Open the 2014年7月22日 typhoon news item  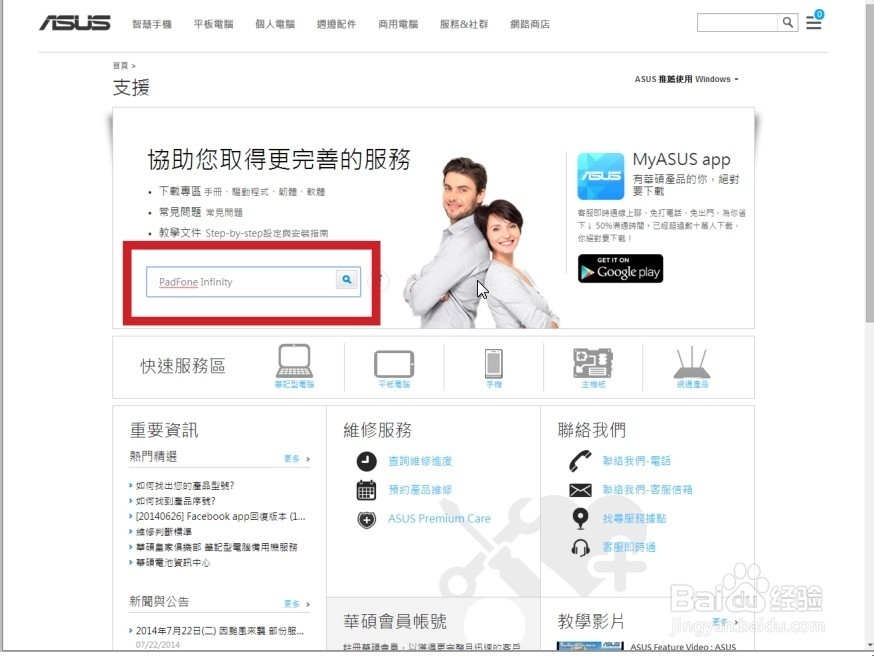click(x=220, y=631)
